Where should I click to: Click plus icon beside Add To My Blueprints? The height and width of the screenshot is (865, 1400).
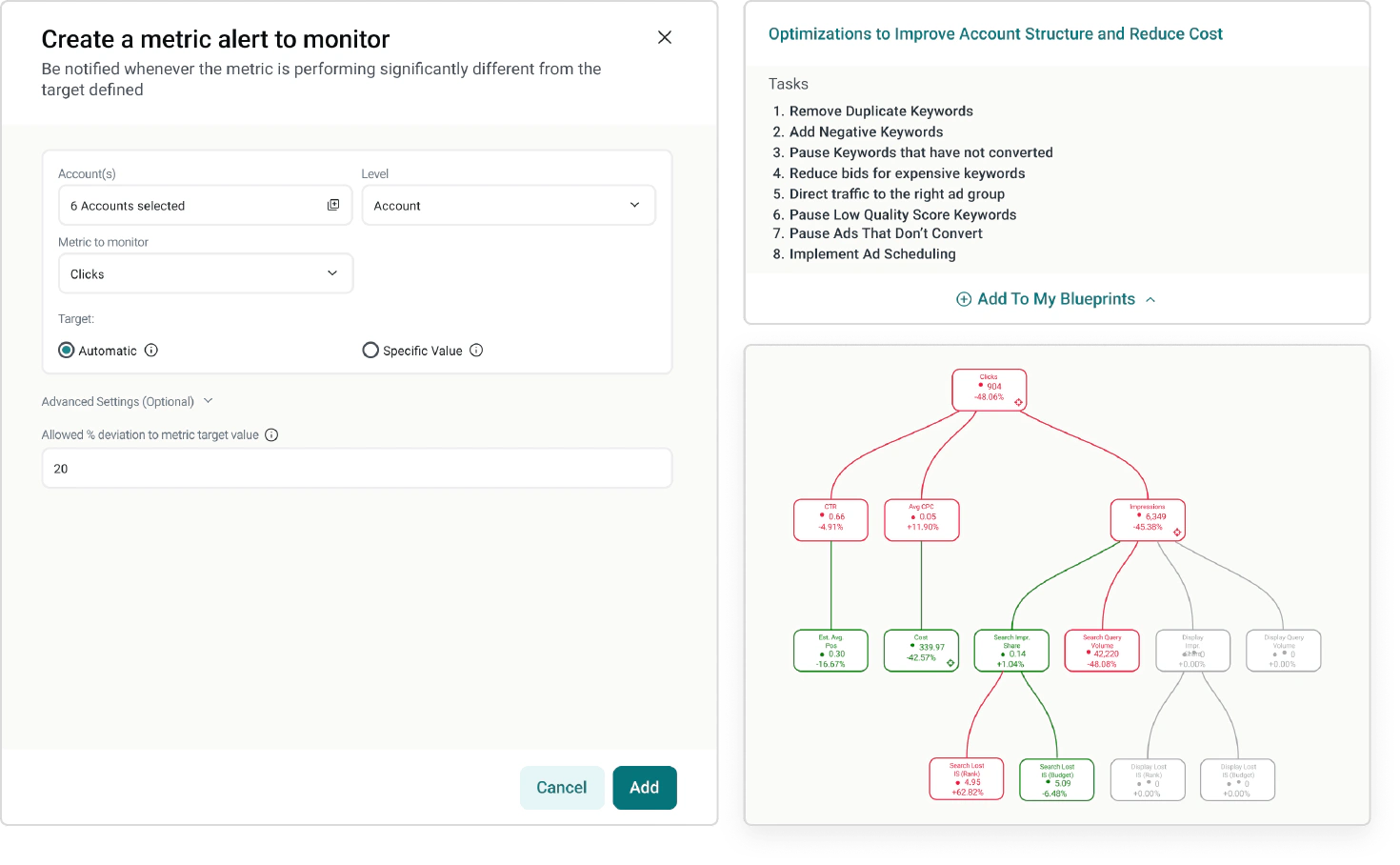964,299
